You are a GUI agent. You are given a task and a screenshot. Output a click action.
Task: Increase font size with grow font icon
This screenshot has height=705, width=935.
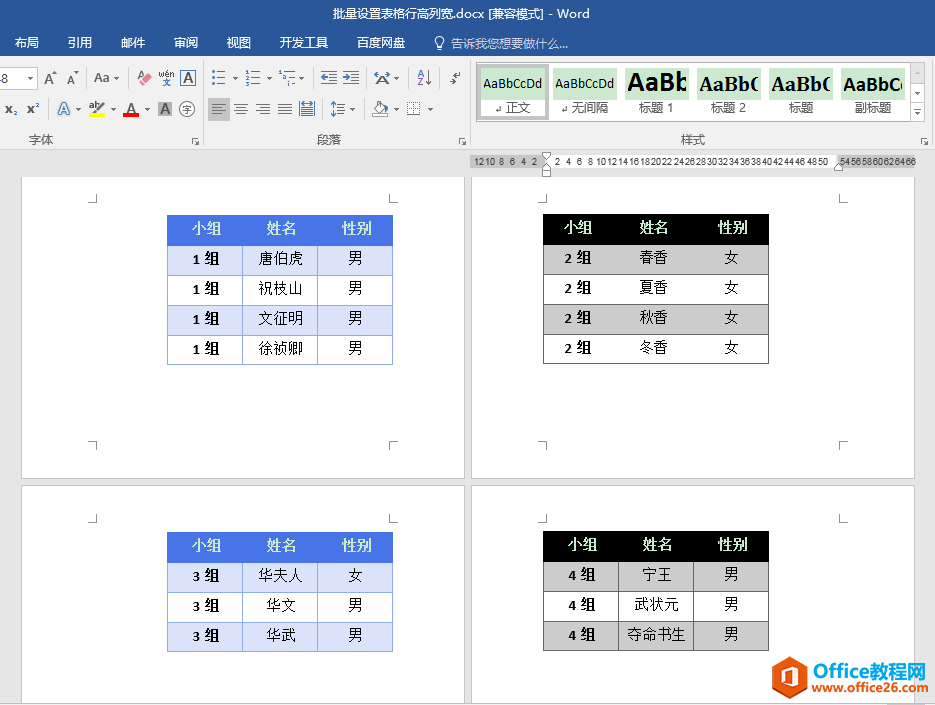pyautogui.click(x=51, y=78)
